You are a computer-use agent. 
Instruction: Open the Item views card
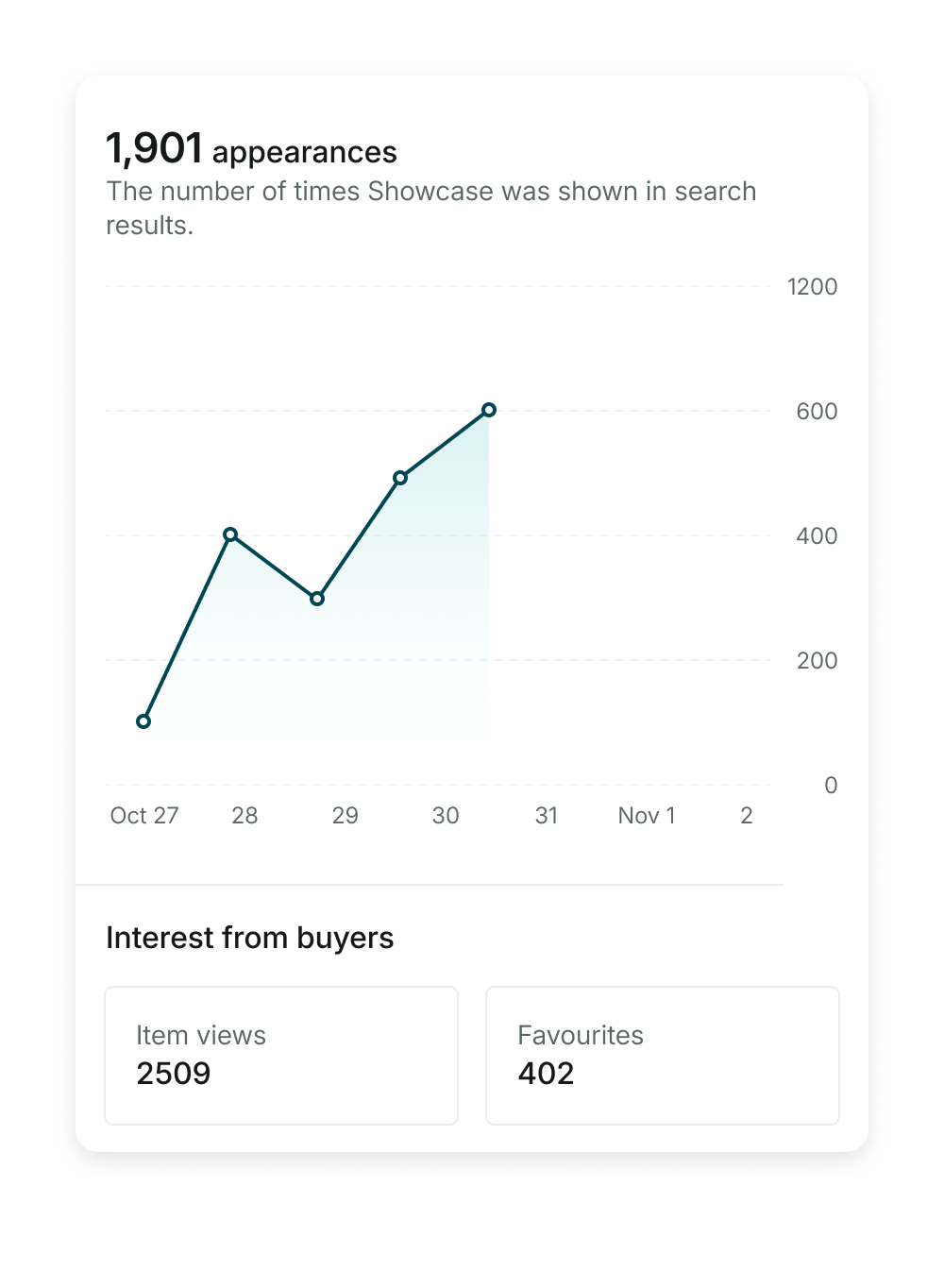281,1056
